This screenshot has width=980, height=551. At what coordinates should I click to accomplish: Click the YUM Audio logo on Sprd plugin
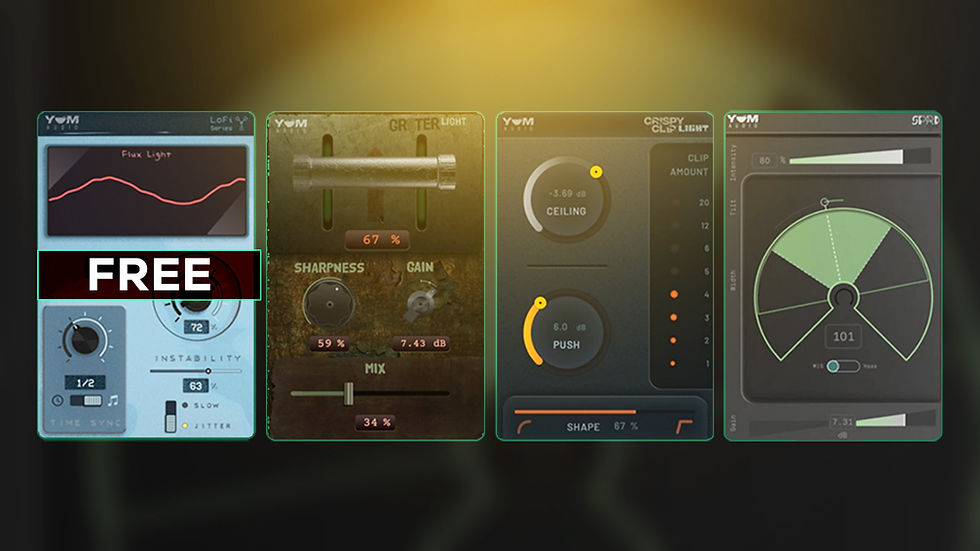[x=742, y=121]
